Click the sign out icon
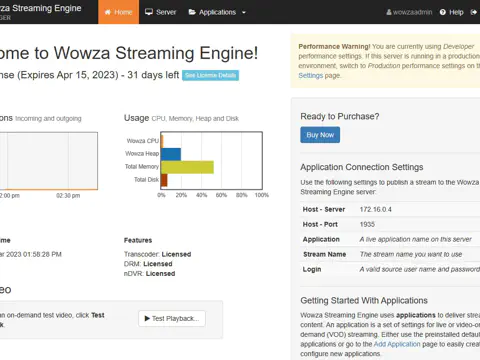 pos(474,12)
